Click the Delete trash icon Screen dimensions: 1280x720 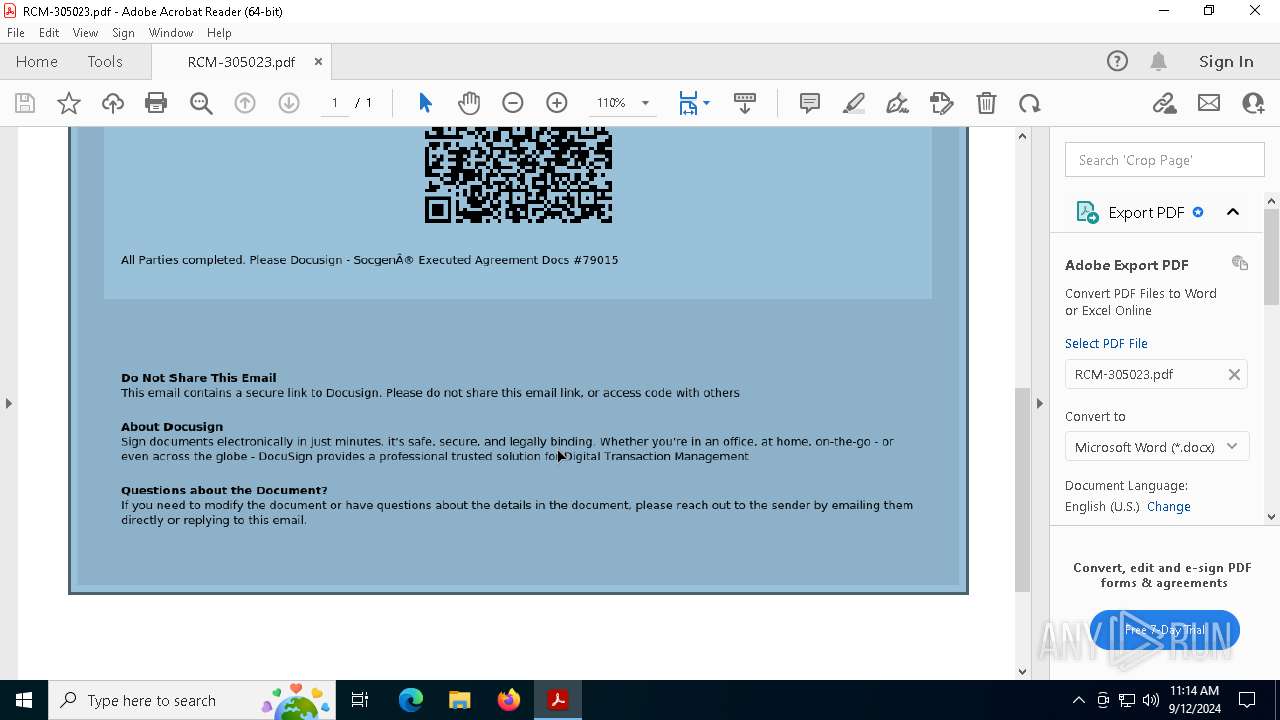[x=986, y=103]
